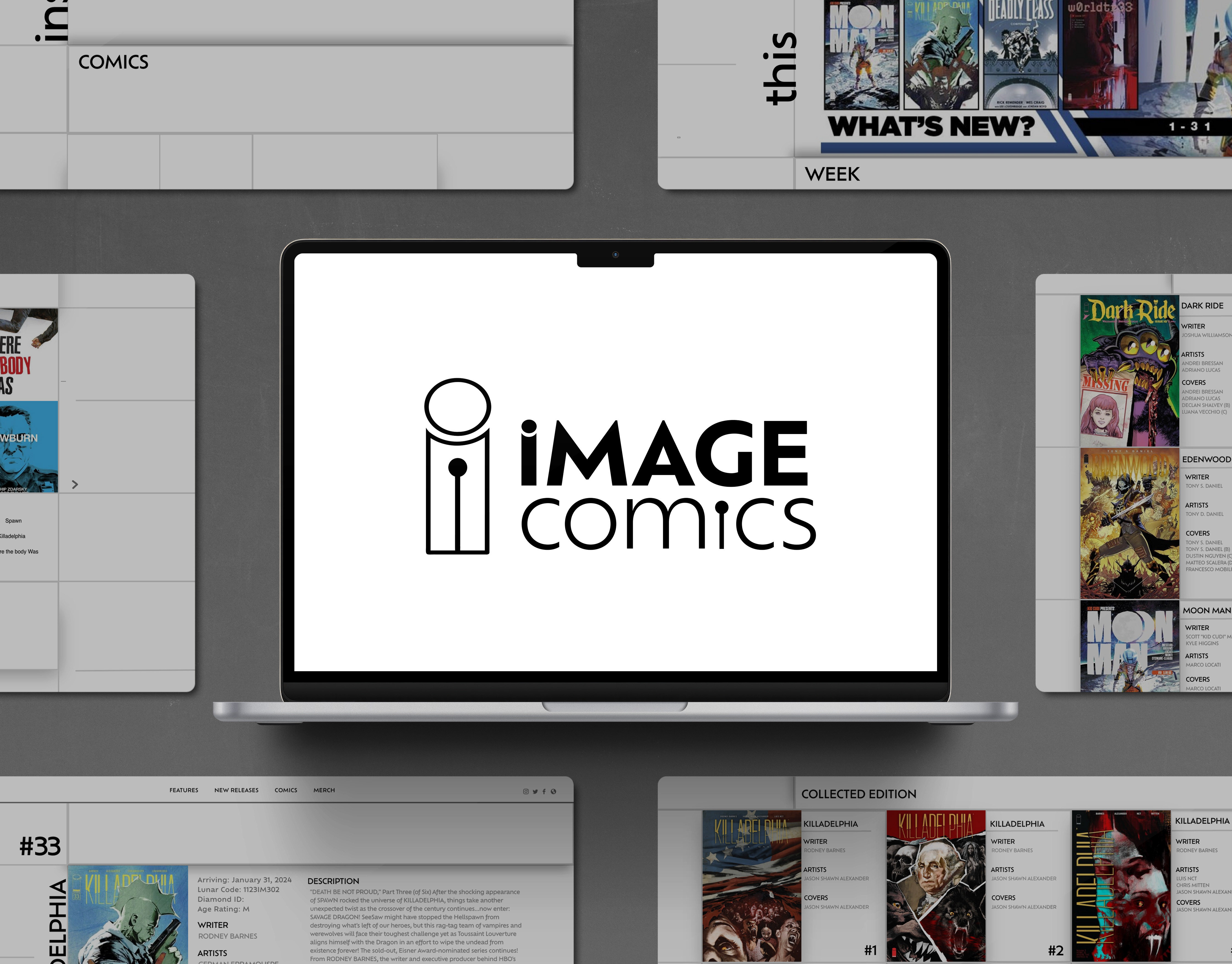Select COMICS in the navigation bar
The height and width of the screenshot is (964, 1232).
point(286,790)
